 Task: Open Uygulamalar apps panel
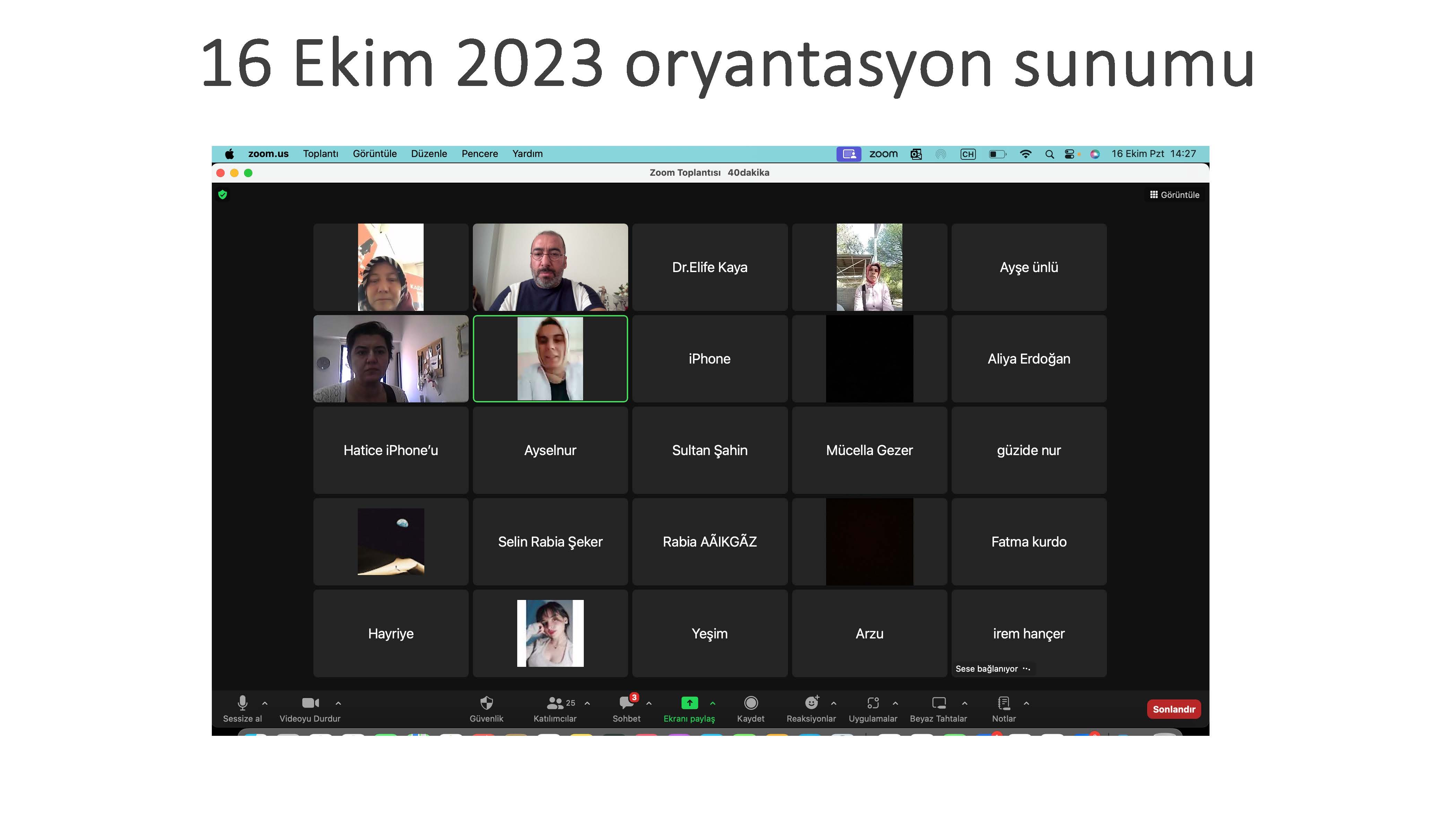pos(873,709)
